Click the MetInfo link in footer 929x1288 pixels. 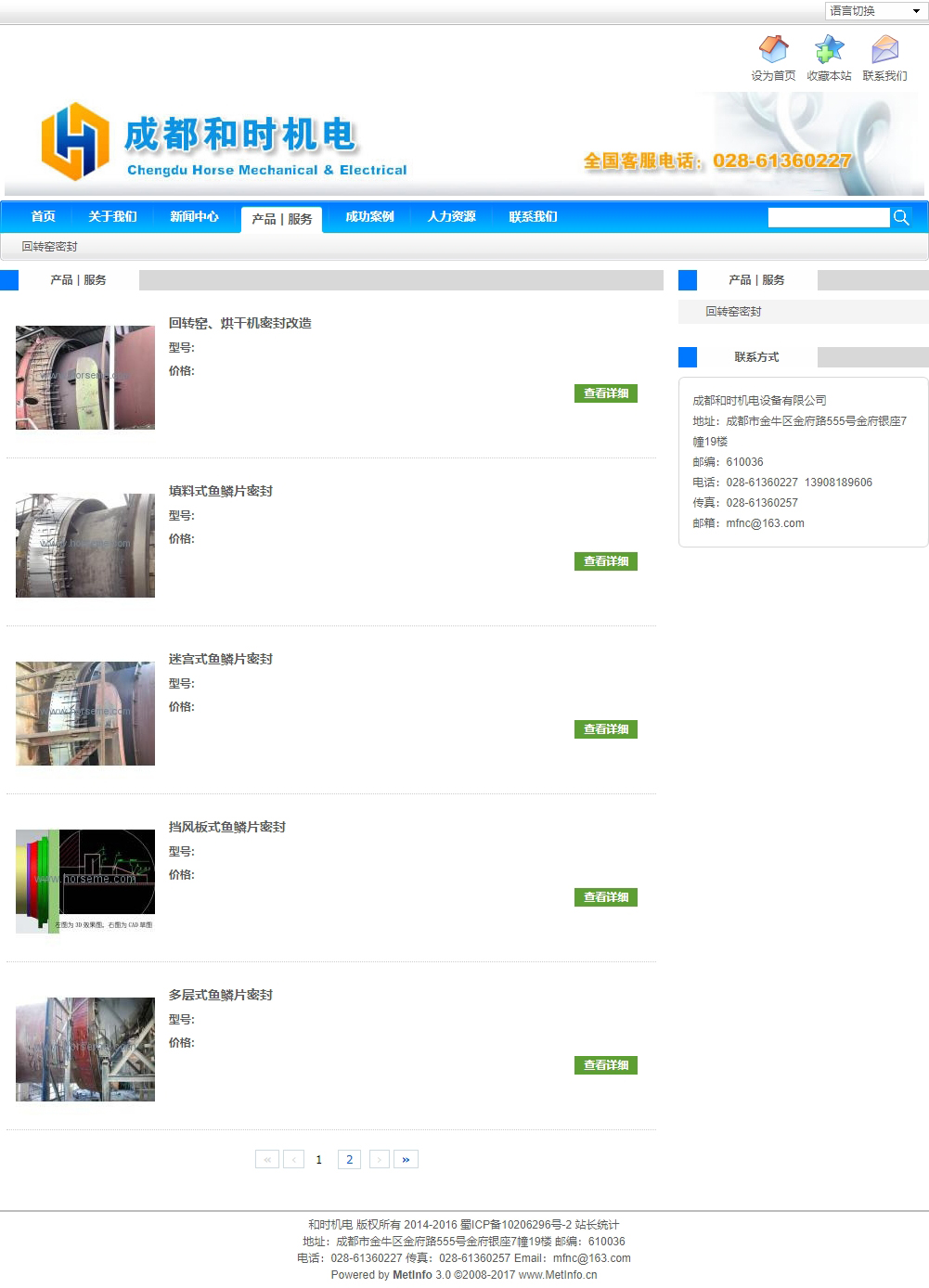[x=411, y=1275]
